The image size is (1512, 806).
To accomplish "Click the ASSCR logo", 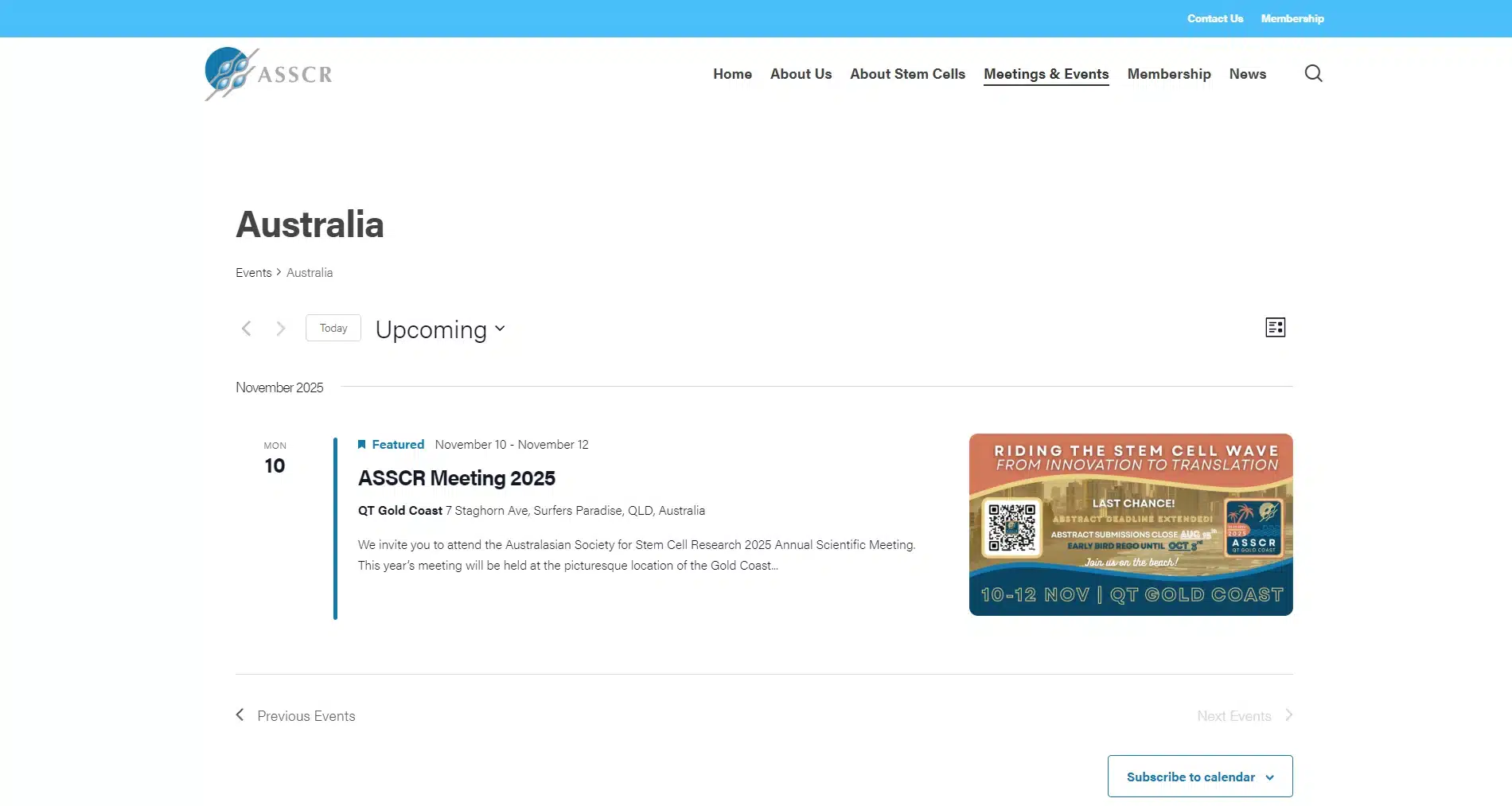I will (x=268, y=74).
